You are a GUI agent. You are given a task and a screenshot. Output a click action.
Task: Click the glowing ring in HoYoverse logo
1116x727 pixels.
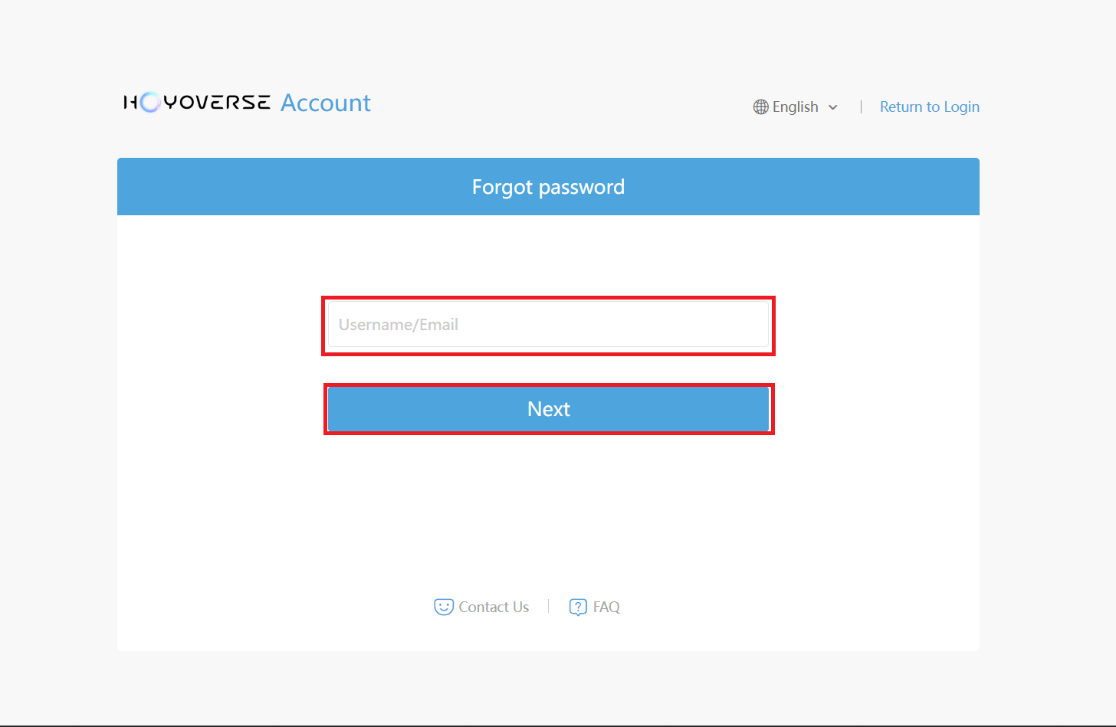pyautogui.click(x=149, y=103)
